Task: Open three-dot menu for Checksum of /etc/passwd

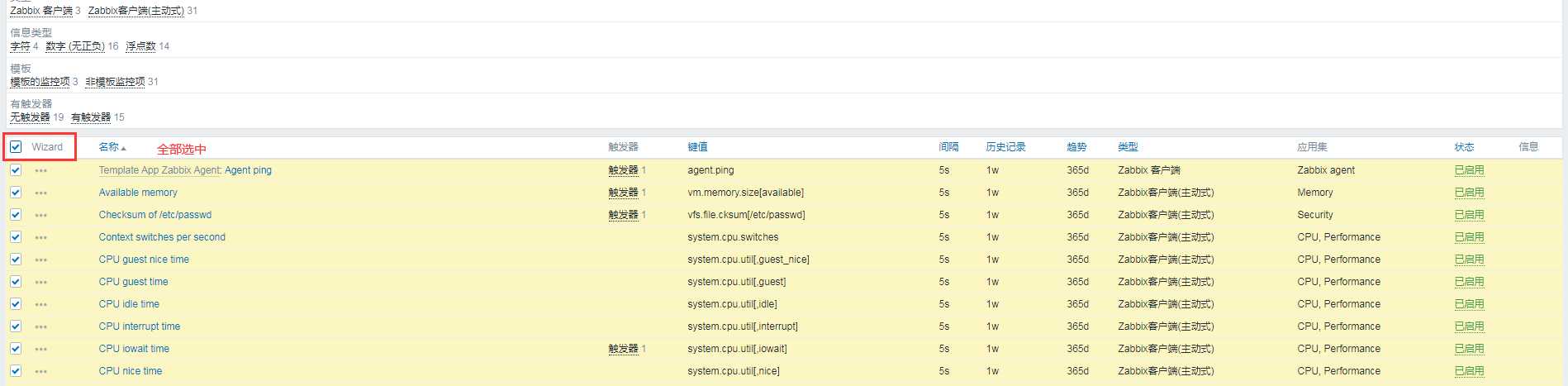Action: click(x=41, y=215)
